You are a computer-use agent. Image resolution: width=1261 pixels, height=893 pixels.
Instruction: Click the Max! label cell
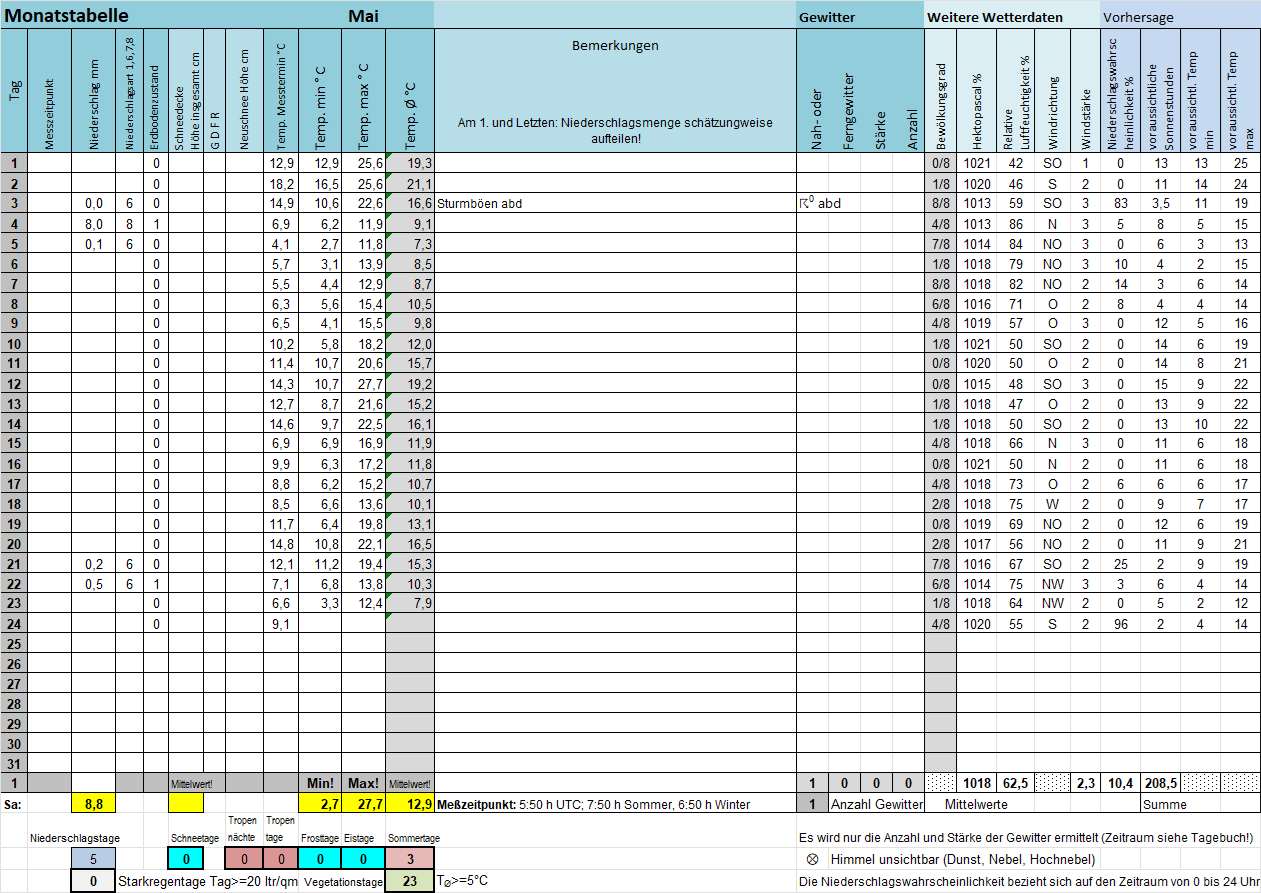363,783
